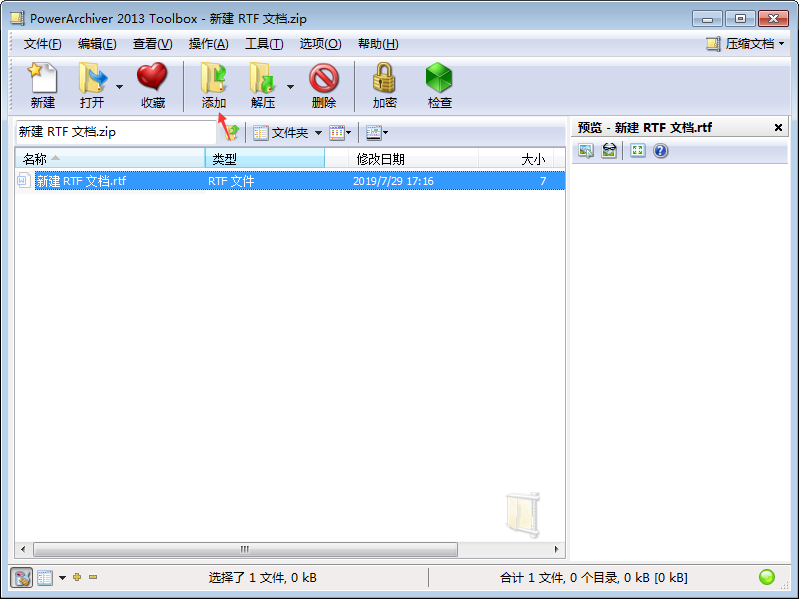
Task: Open the 操作(A) menu
Action: (208, 44)
